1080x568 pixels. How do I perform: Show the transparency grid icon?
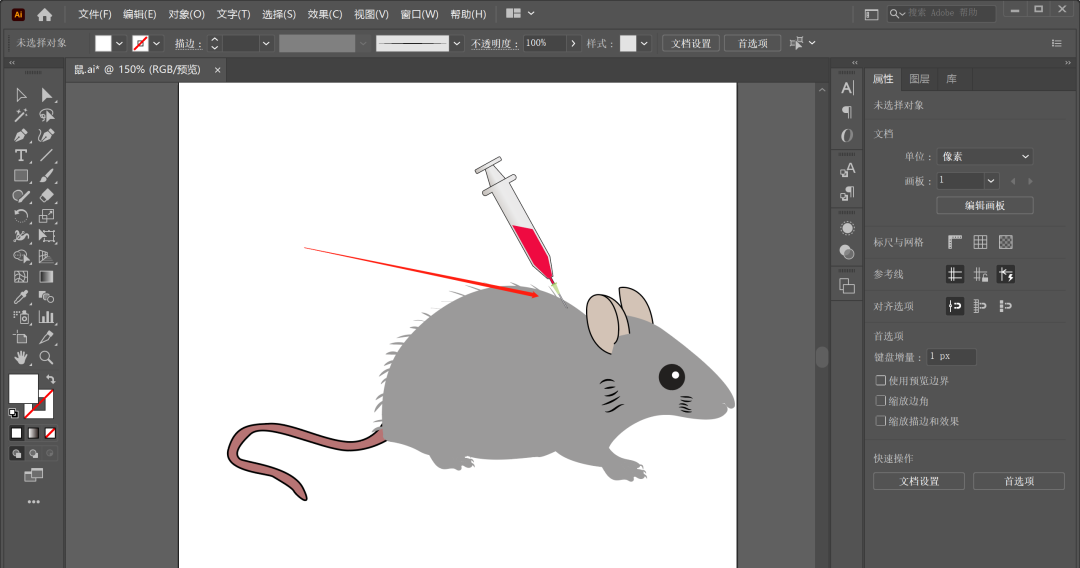[1006, 242]
